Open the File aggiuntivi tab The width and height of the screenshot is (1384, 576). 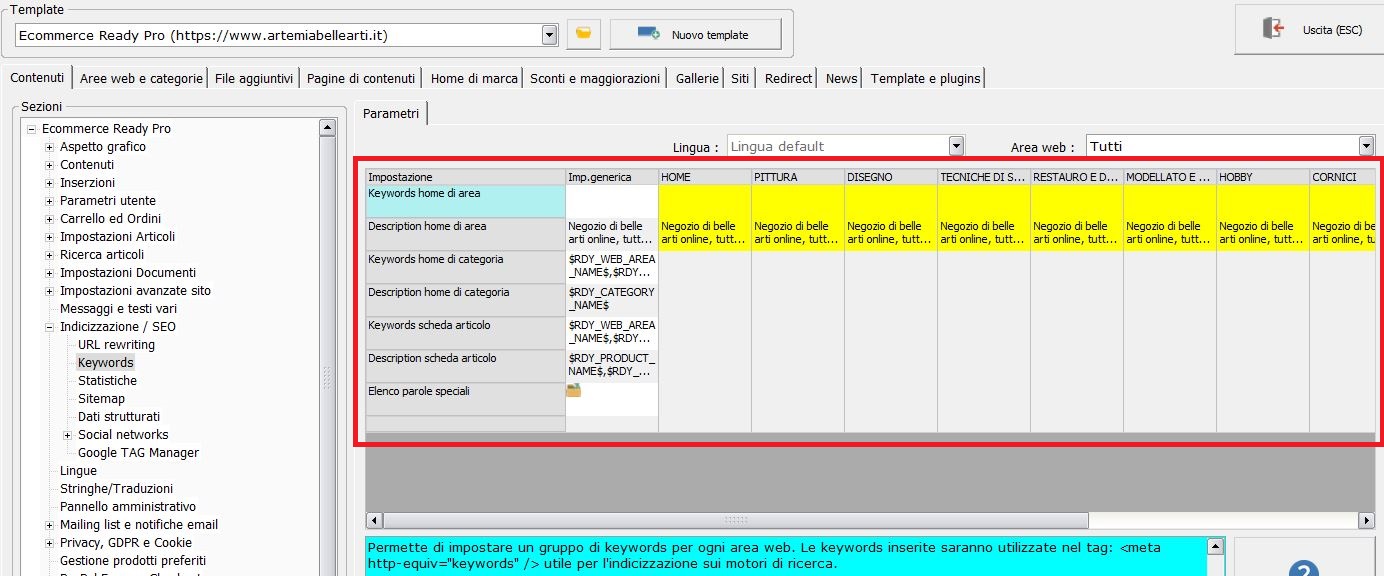pyautogui.click(x=254, y=78)
